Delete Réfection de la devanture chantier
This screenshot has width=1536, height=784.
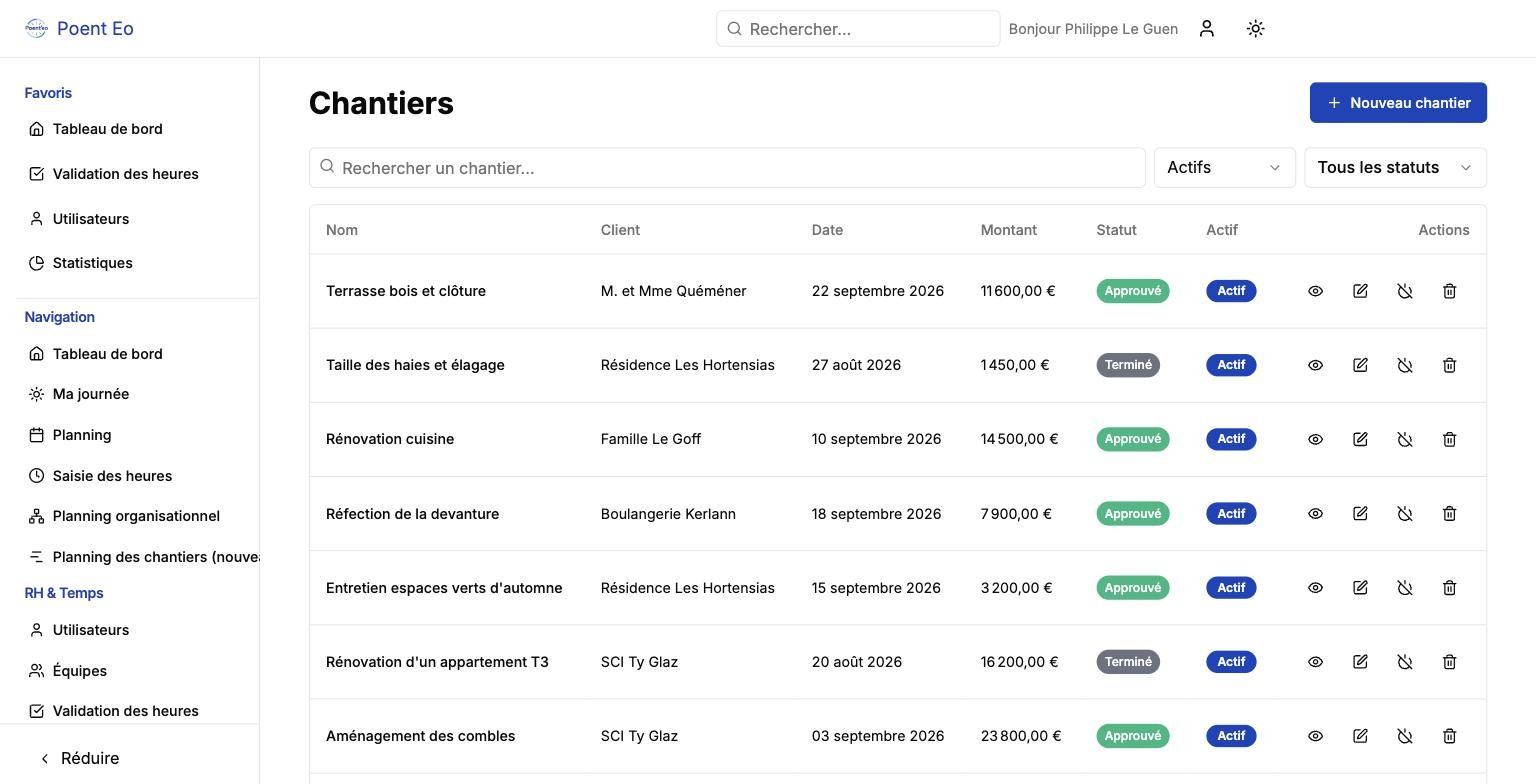pos(1449,514)
